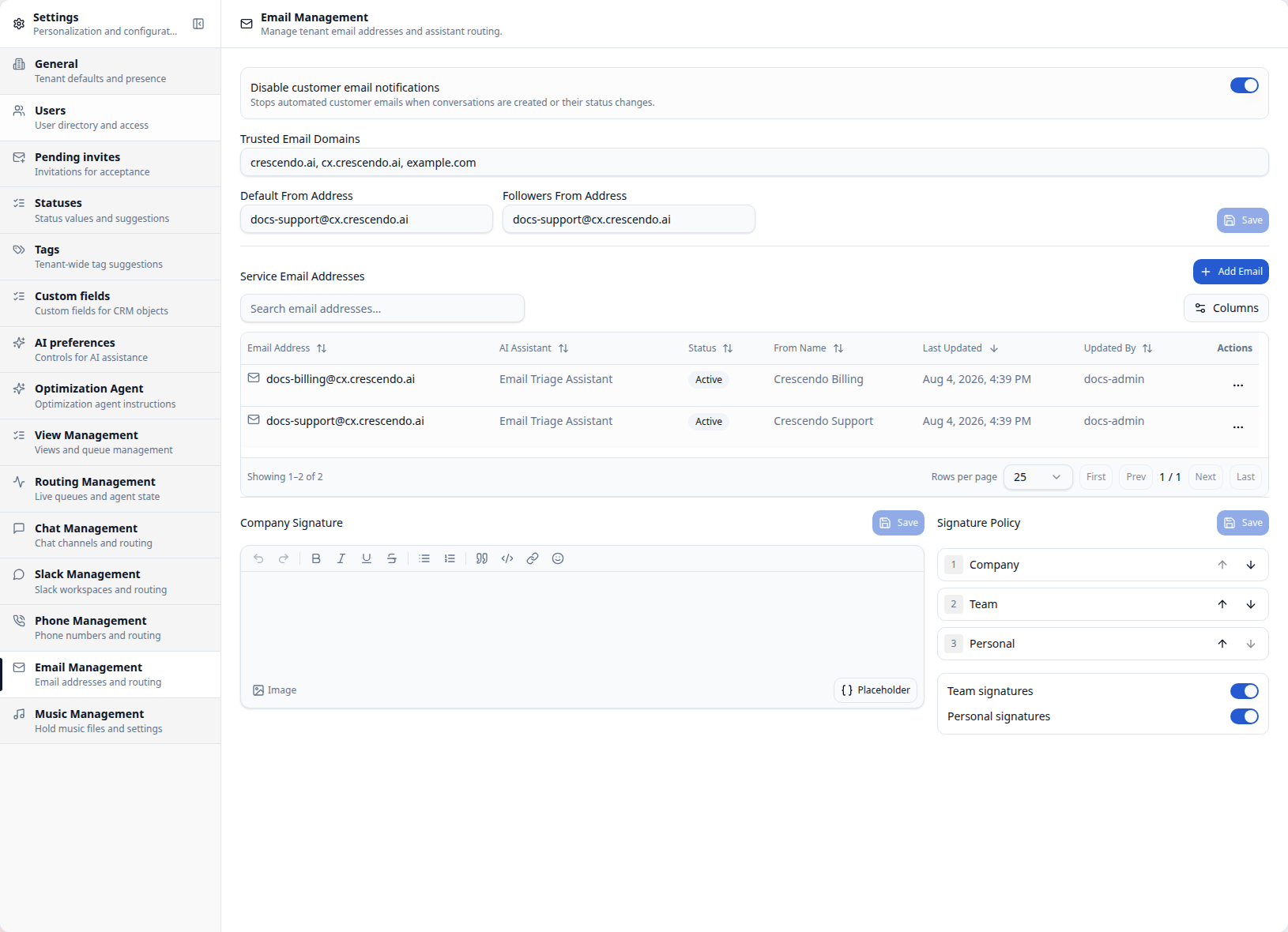Go to Next page of table
The width and height of the screenshot is (1288, 932).
click(x=1206, y=477)
